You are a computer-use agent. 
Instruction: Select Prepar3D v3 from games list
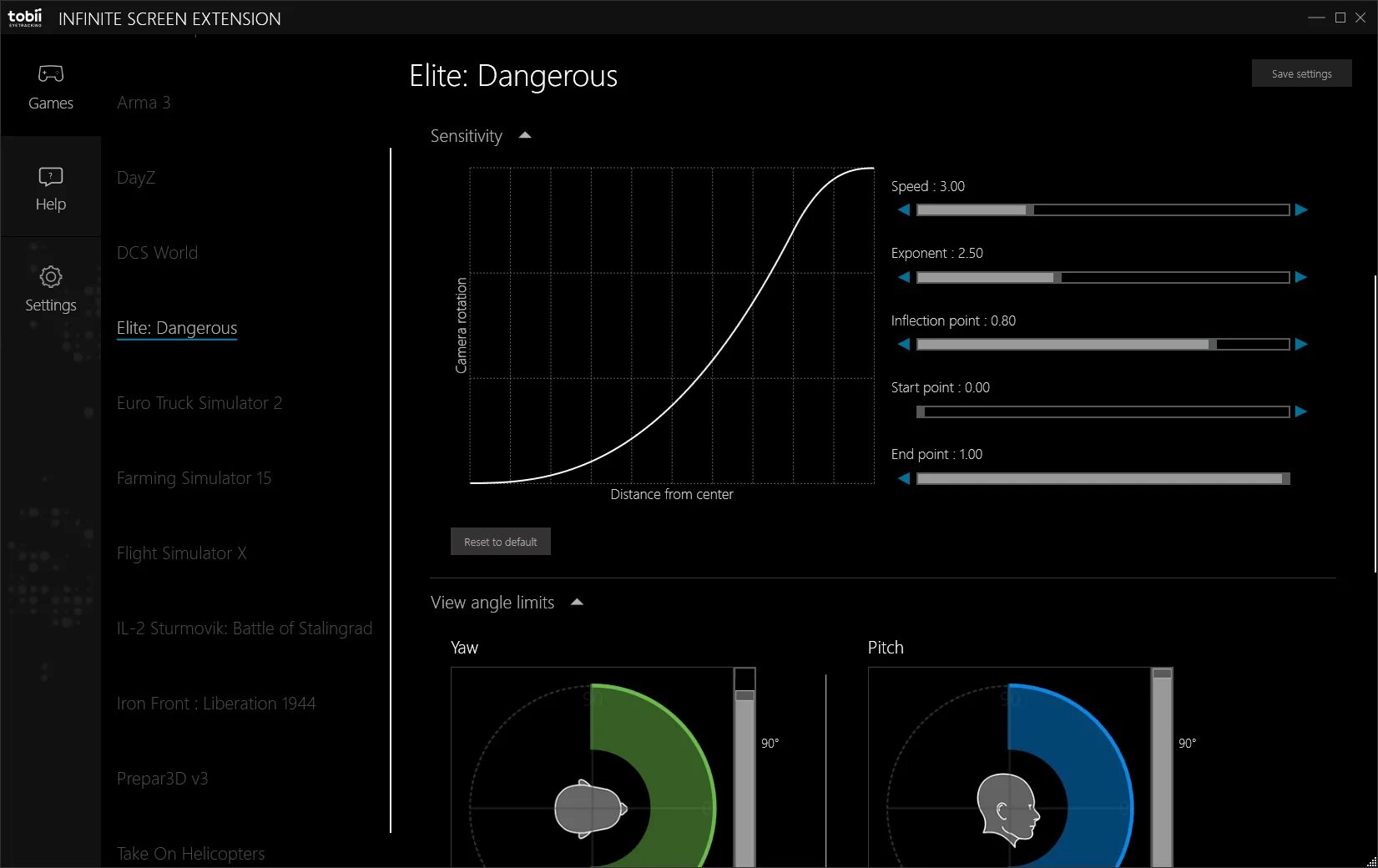pos(162,779)
